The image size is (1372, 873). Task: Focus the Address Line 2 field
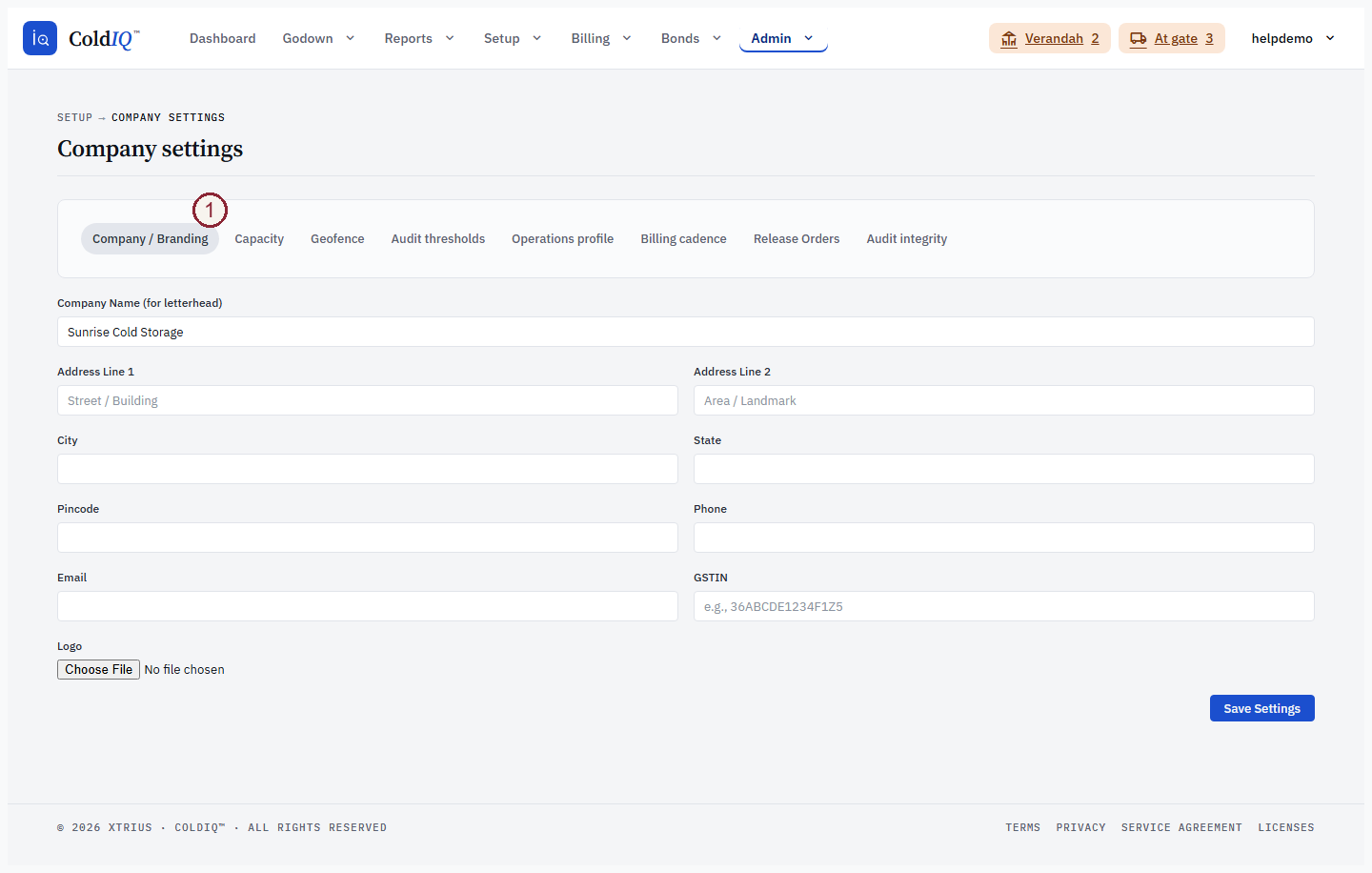(1004, 400)
